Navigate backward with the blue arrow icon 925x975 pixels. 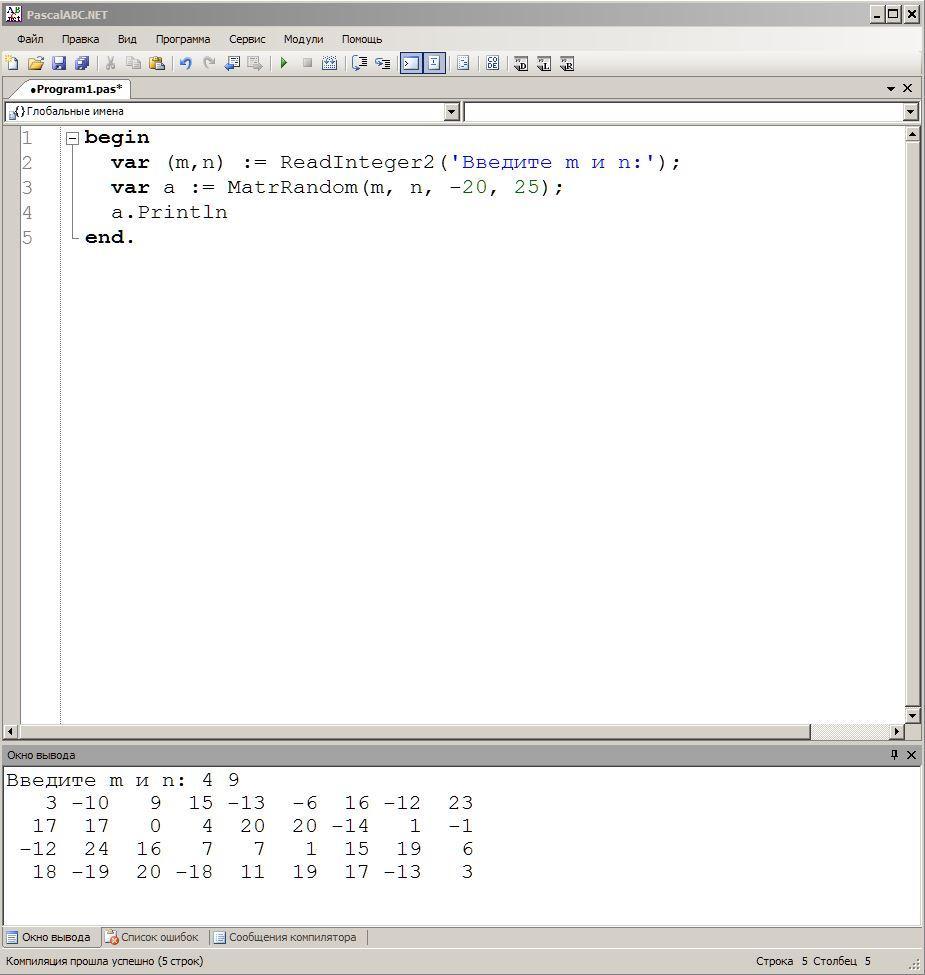[x=232, y=63]
